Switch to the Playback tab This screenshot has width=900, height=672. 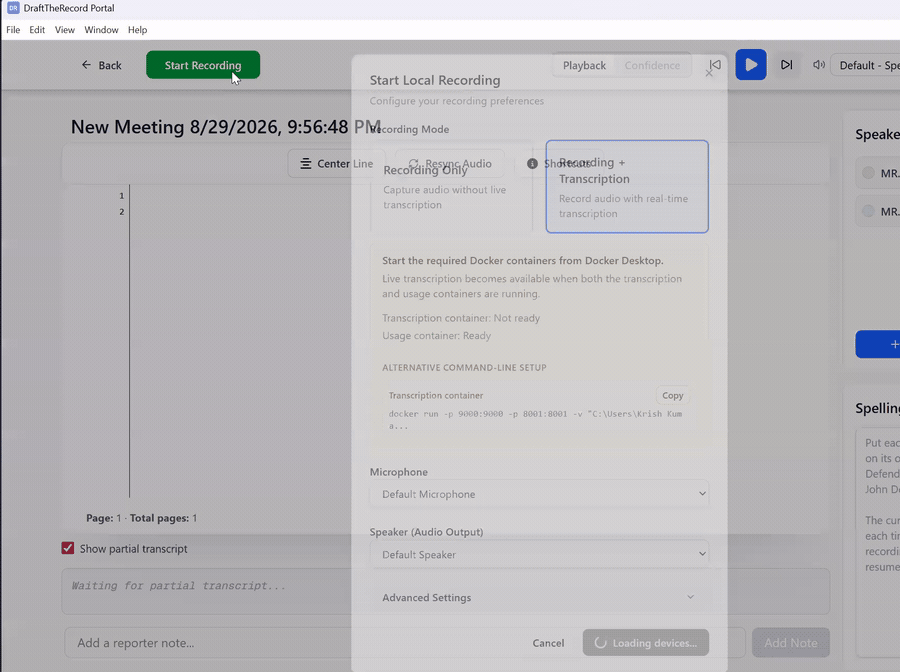pos(584,65)
